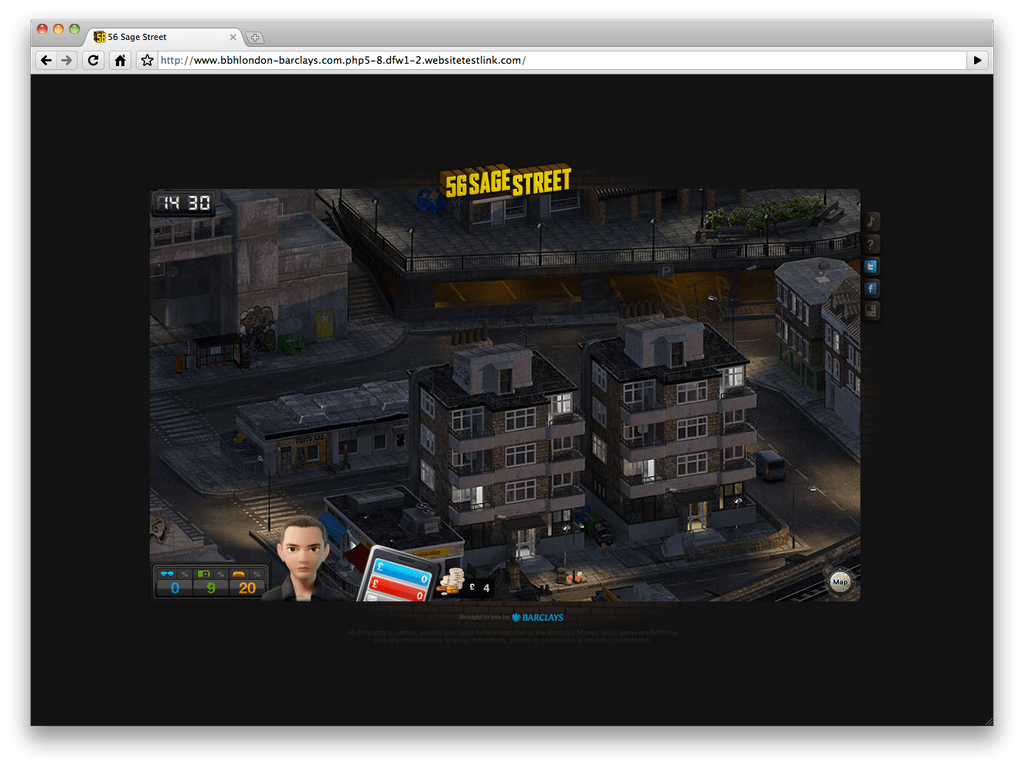Close the 56 Sage Street tab

(x=232, y=37)
